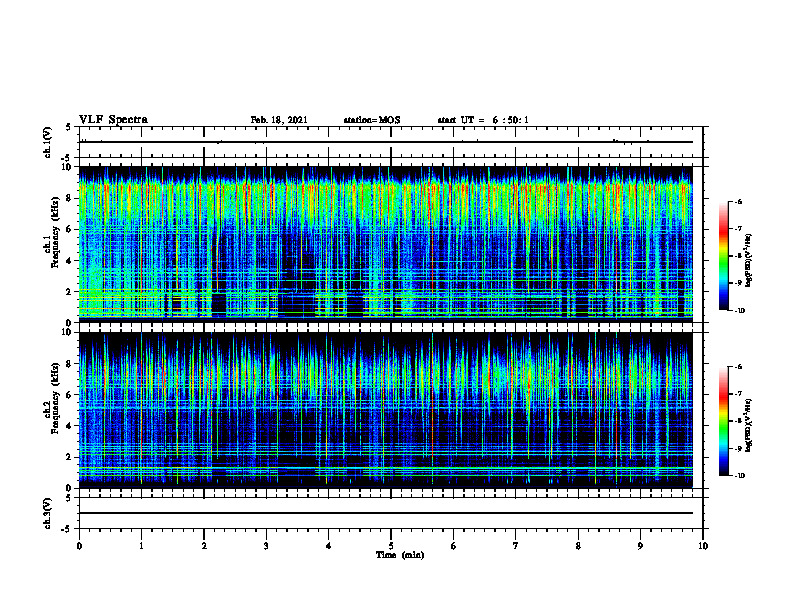Click the "Time (min)" axis label
792x612 pixels.
pos(400,555)
